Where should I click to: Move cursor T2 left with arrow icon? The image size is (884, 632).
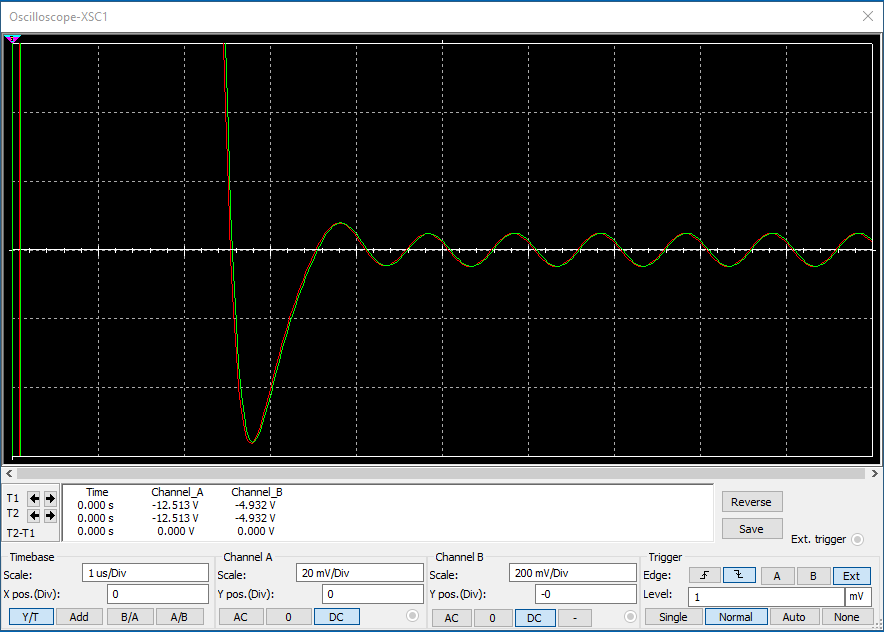point(33,515)
